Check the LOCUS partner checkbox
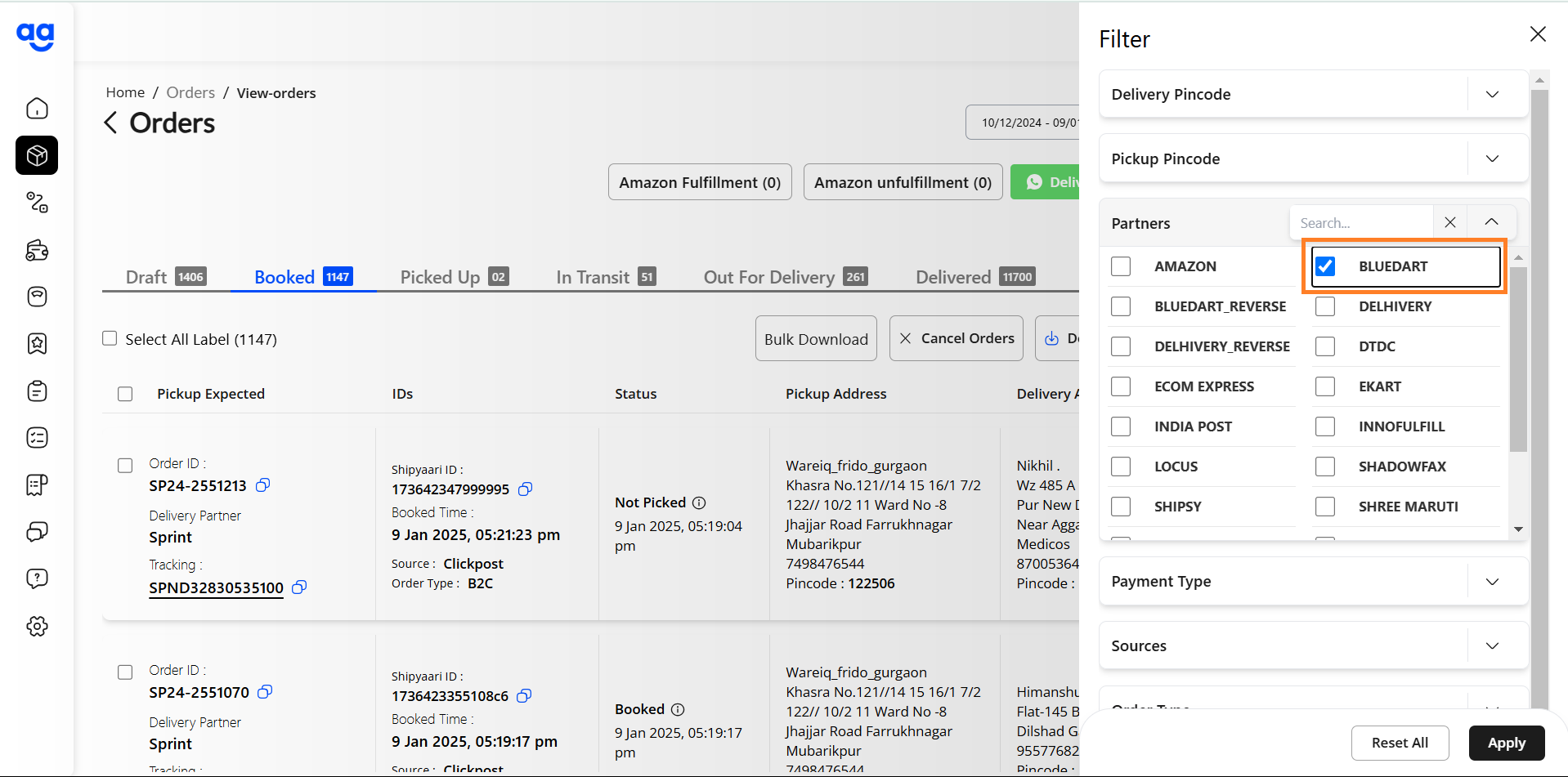Viewport: 1568px width, 777px height. coord(1121,467)
